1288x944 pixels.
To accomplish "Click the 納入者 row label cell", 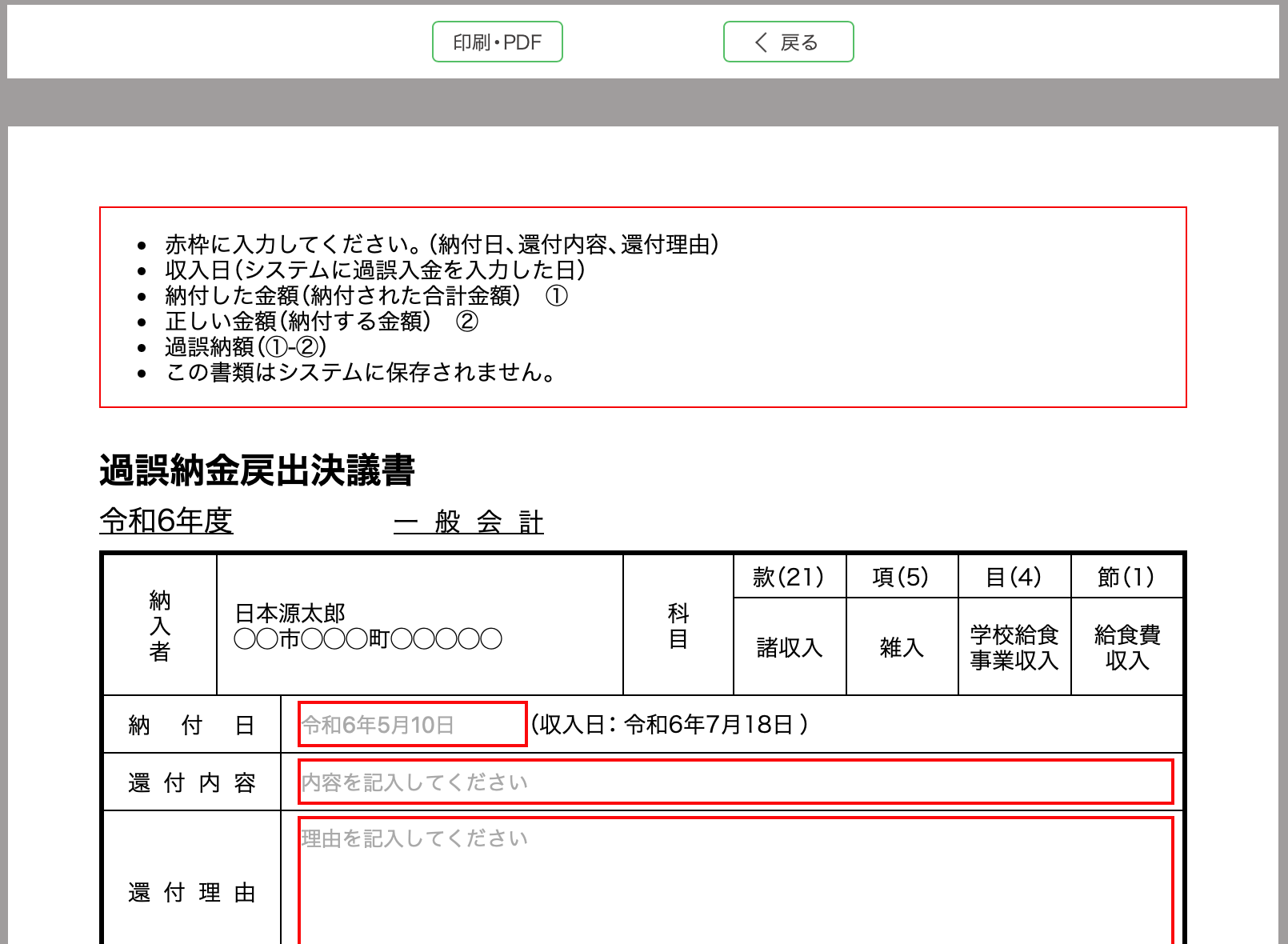I will [160, 626].
